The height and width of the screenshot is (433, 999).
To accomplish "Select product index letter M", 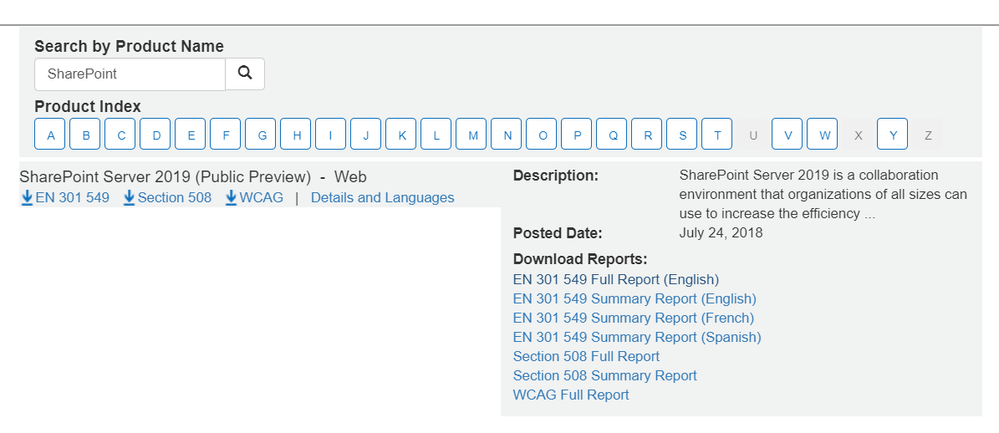I will click(471, 134).
